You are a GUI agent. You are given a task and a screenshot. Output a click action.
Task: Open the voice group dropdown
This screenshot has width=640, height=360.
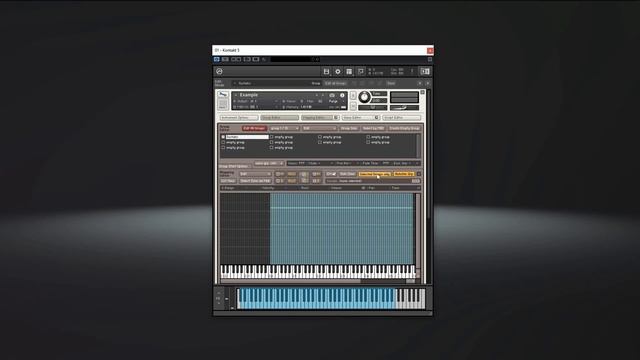pos(269,163)
